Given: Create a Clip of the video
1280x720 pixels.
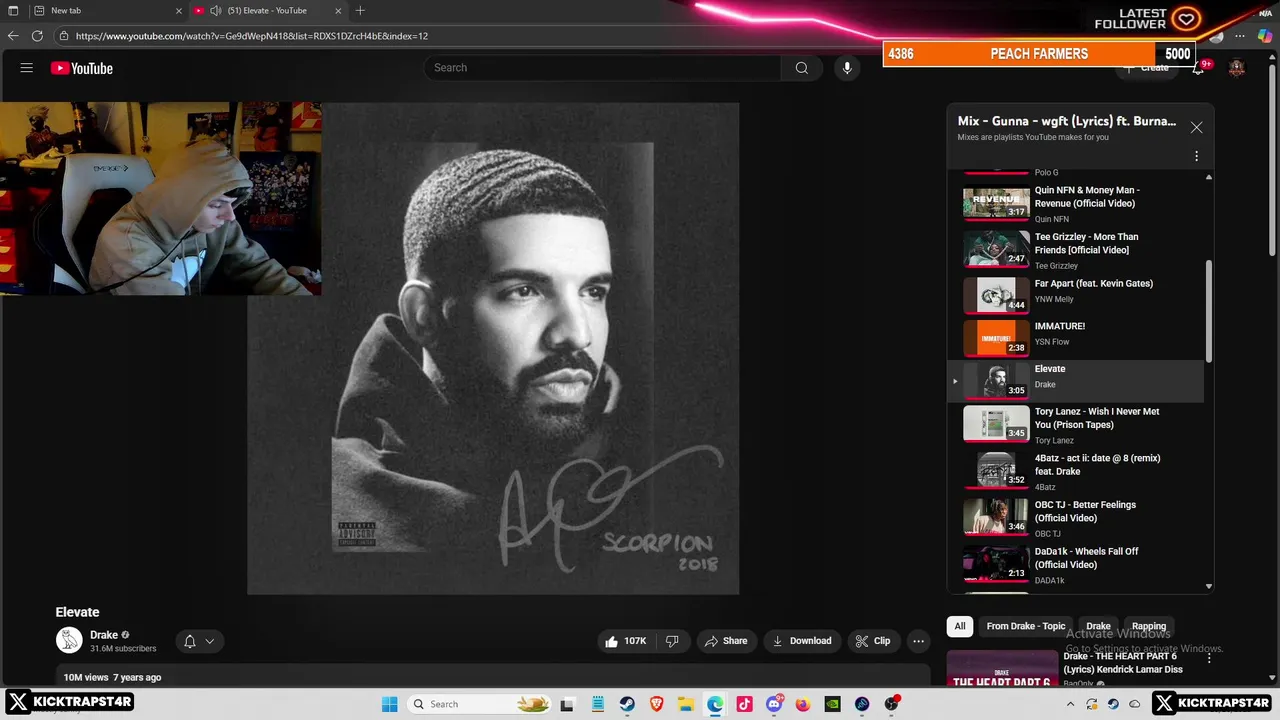Looking at the screenshot, I should tap(873, 641).
